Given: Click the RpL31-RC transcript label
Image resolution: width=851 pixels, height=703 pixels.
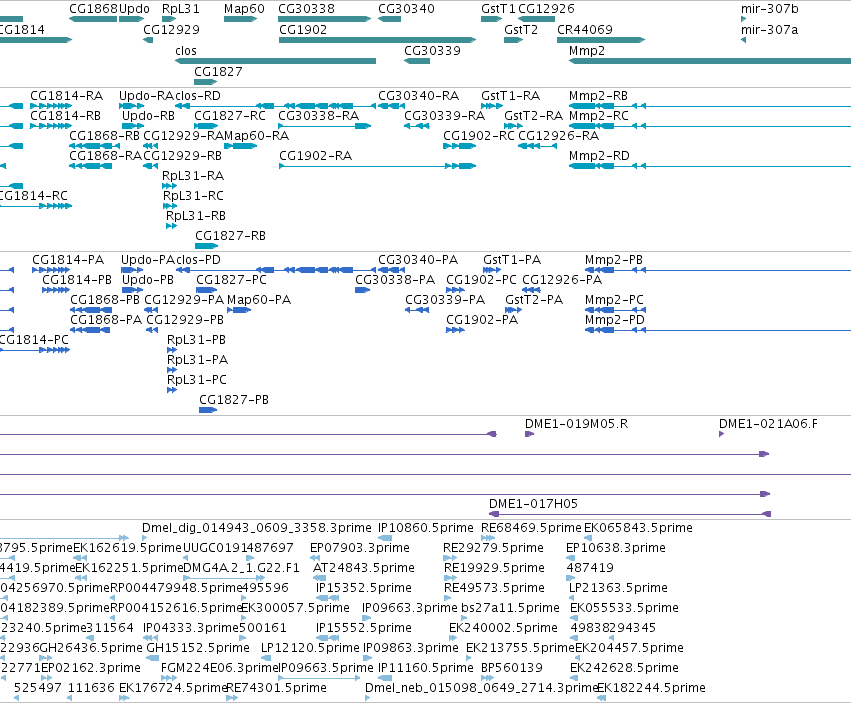Looking at the screenshot, I should click(193, 197).
